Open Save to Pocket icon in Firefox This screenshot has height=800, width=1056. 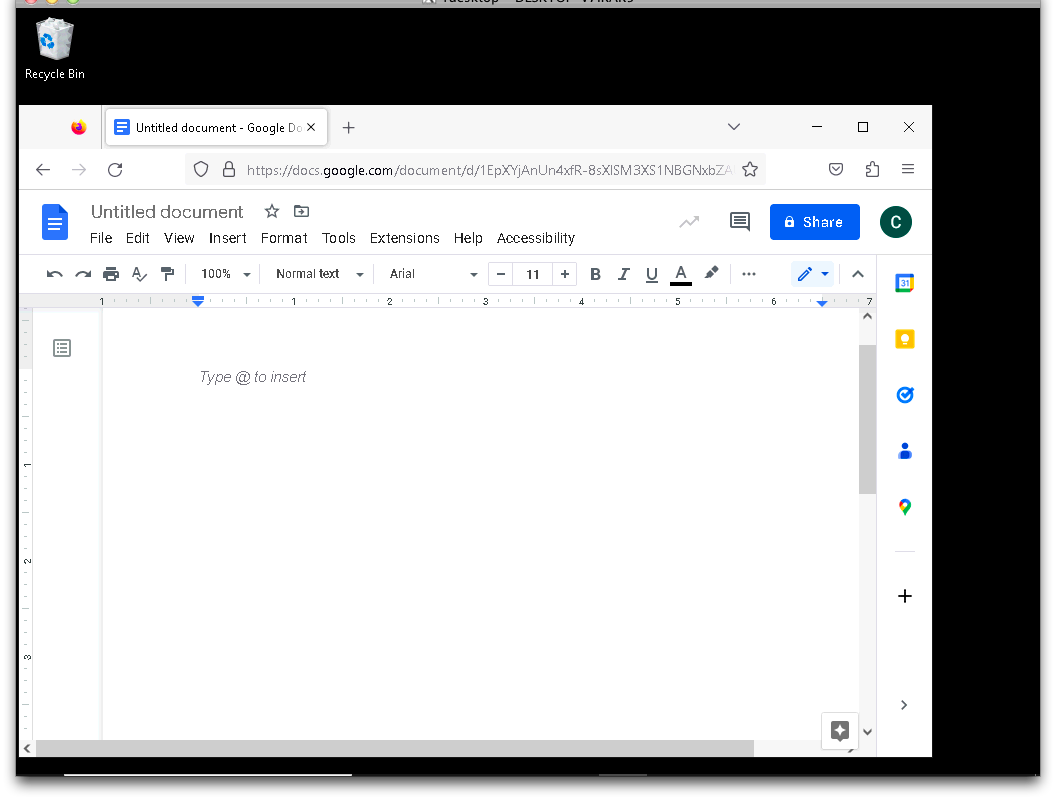click(836, 170)
